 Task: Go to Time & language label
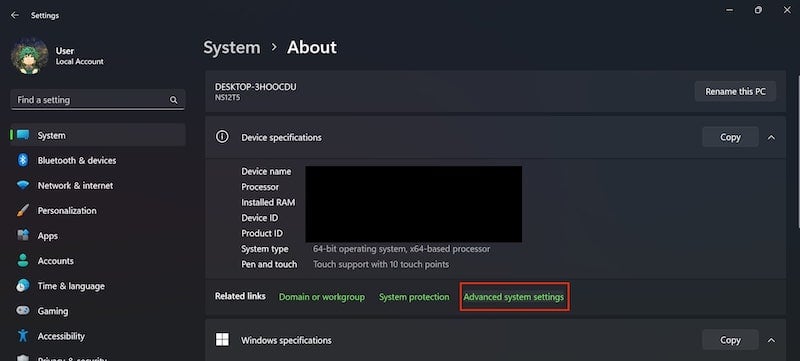pos(71,286)
